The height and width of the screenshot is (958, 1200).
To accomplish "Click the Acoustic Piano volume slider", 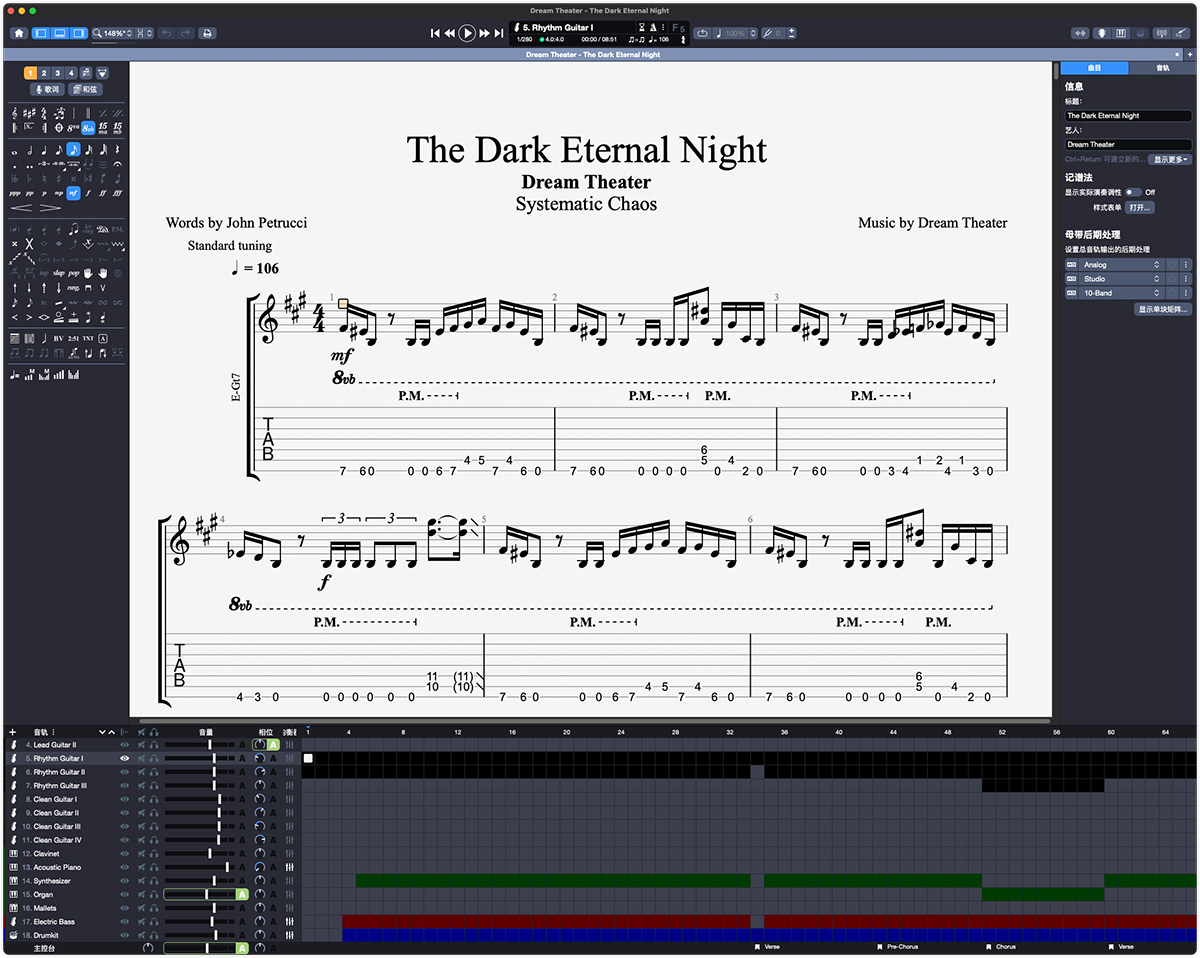I will click(x=227, y=867).
